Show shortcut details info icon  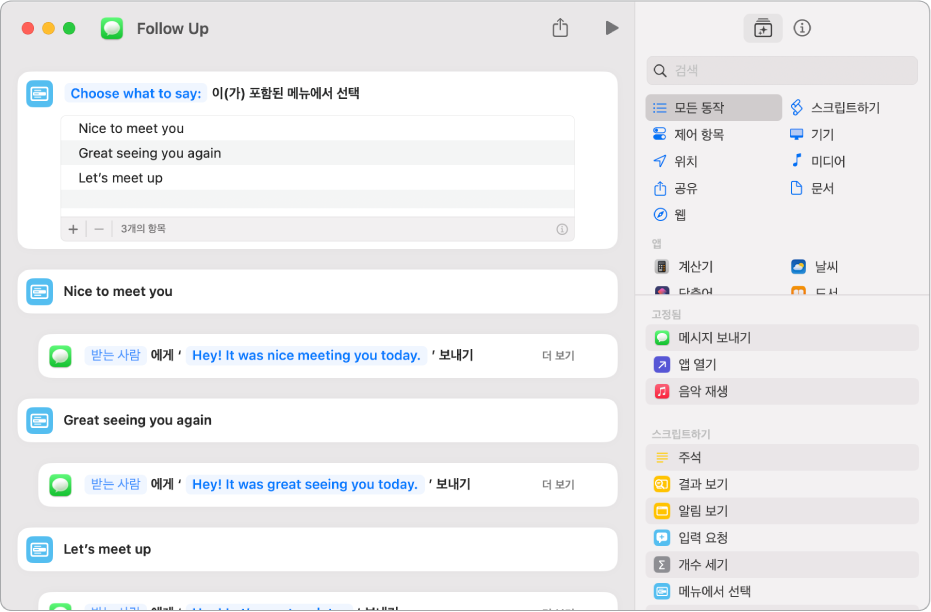pyautogui.click(x=802, y=28)
